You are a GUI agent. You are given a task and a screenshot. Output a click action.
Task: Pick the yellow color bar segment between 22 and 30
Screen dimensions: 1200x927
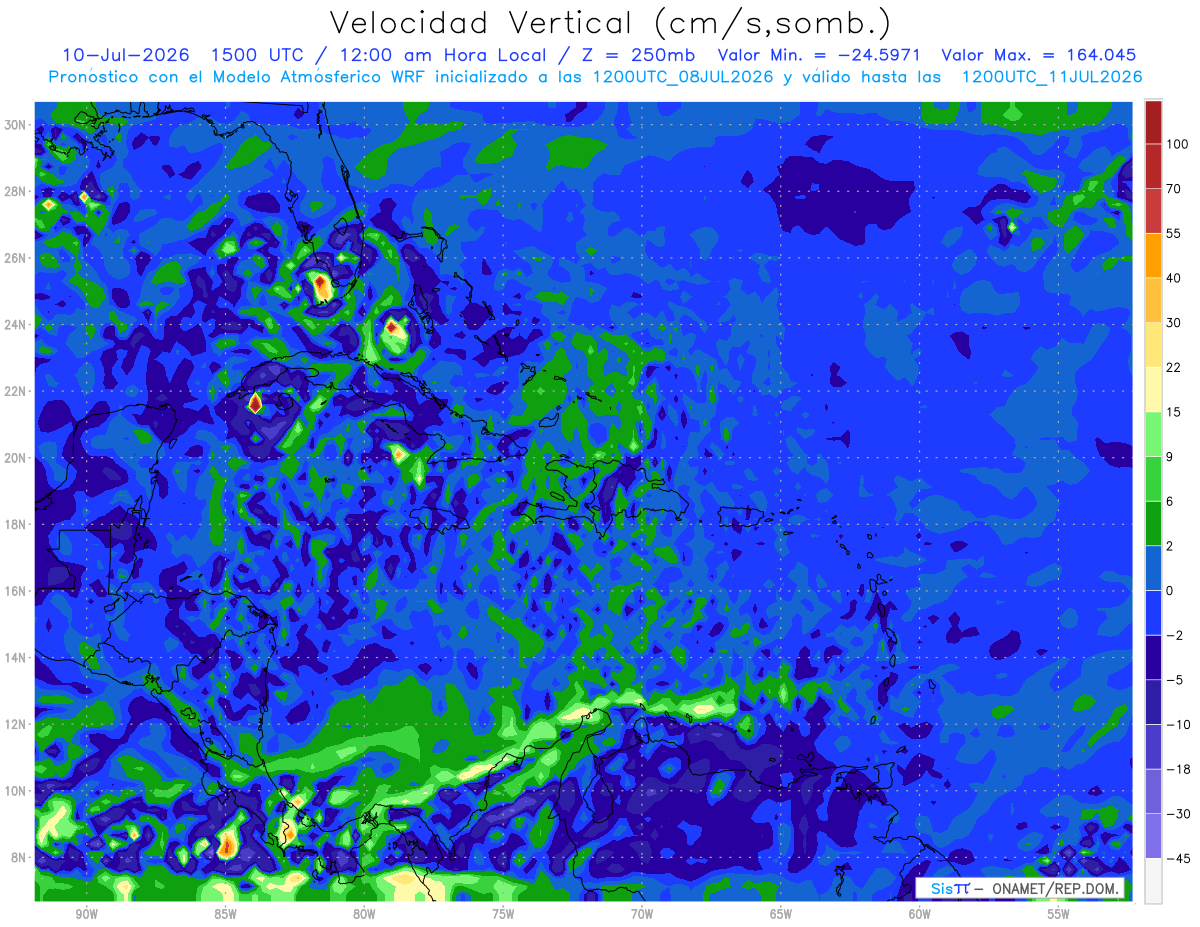click(x=1153, y=345)
